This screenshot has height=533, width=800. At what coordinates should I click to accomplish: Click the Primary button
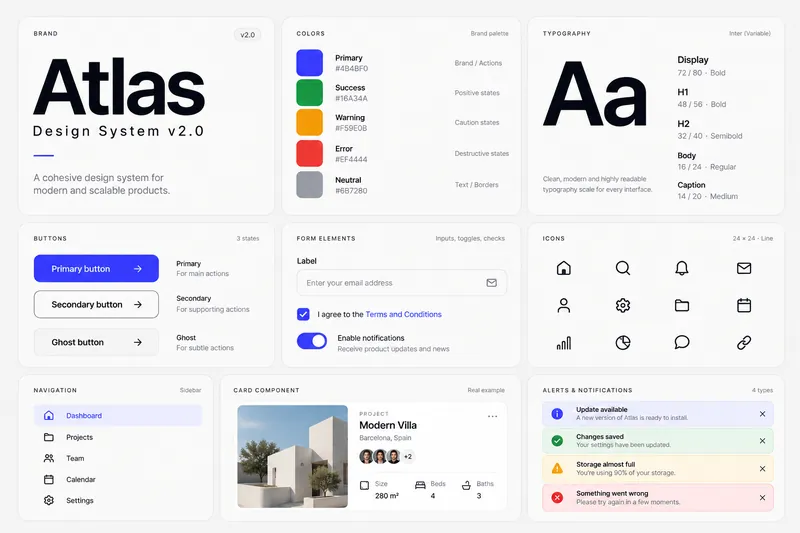tap(96, 268)
